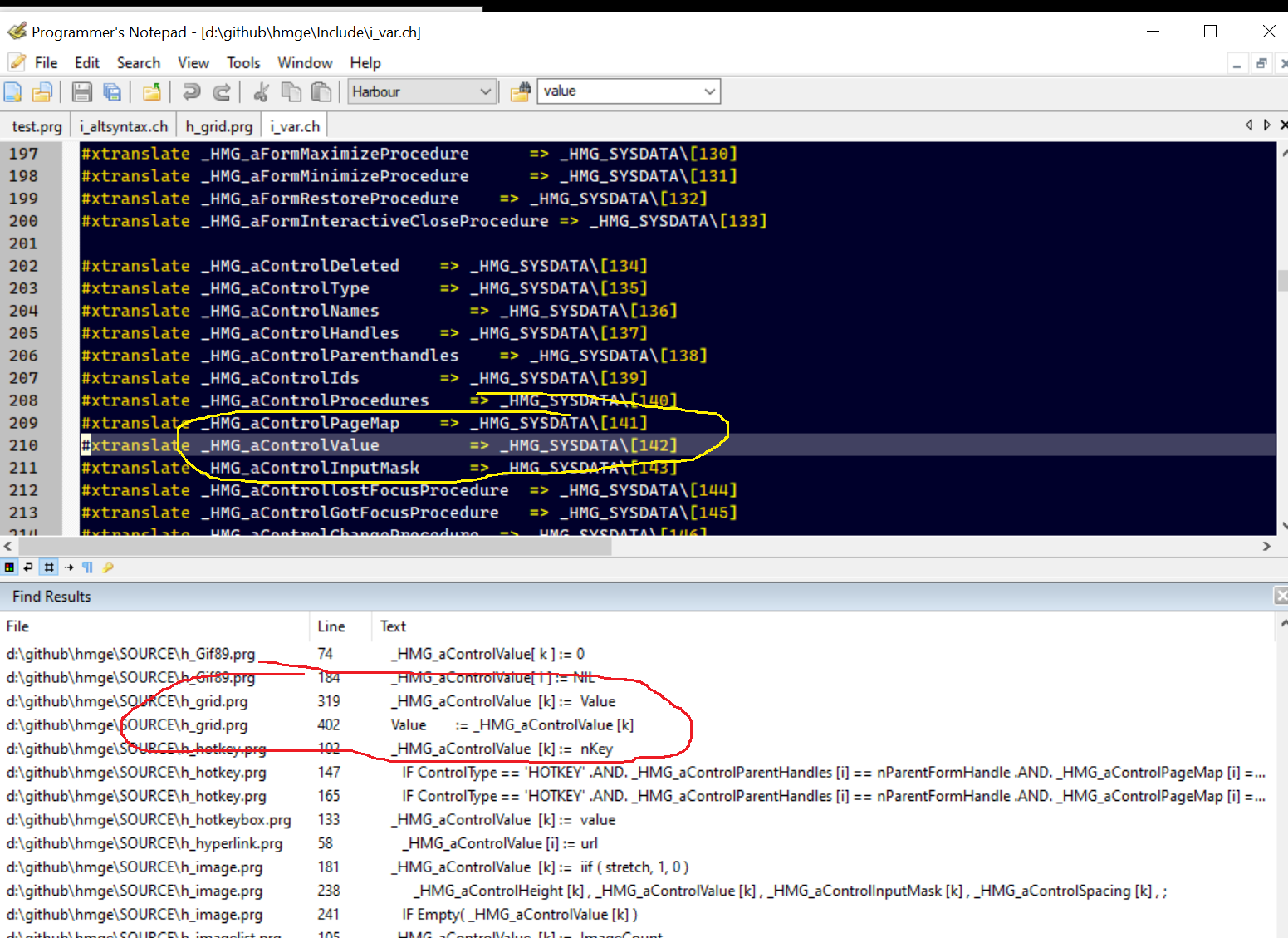Open the View menu

pos(193,63)
